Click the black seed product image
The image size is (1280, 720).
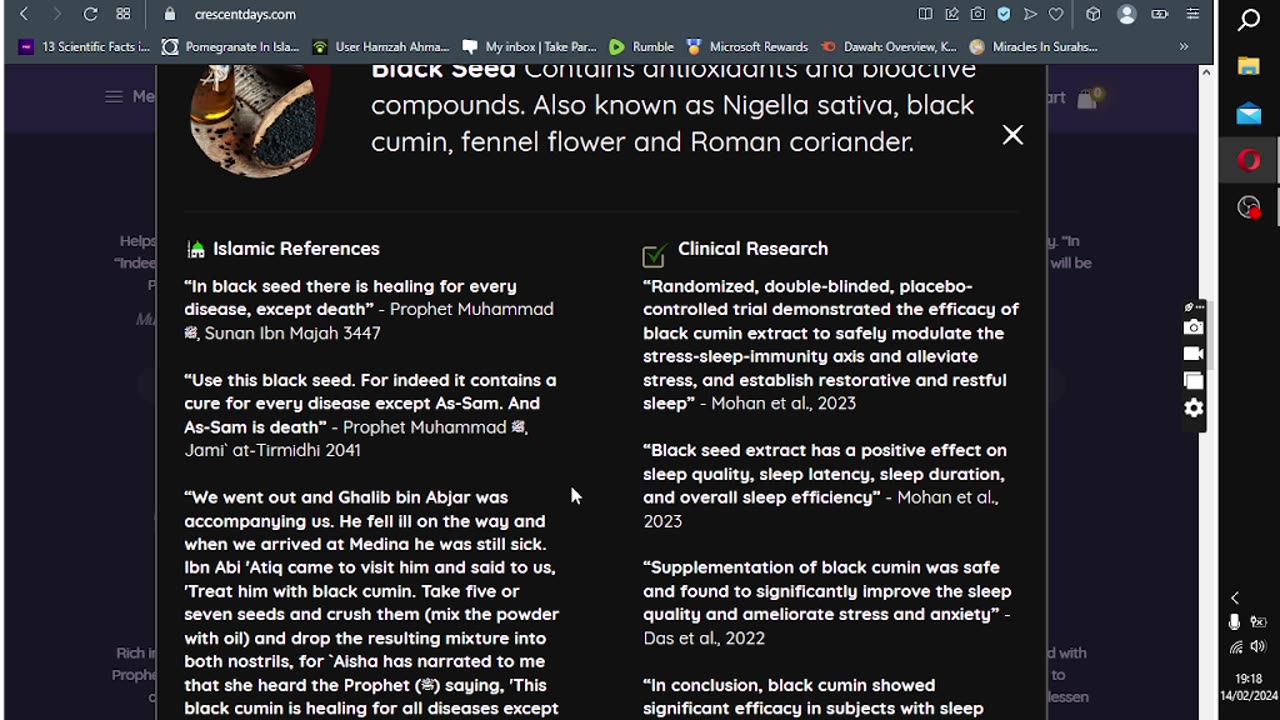[260, 122]
